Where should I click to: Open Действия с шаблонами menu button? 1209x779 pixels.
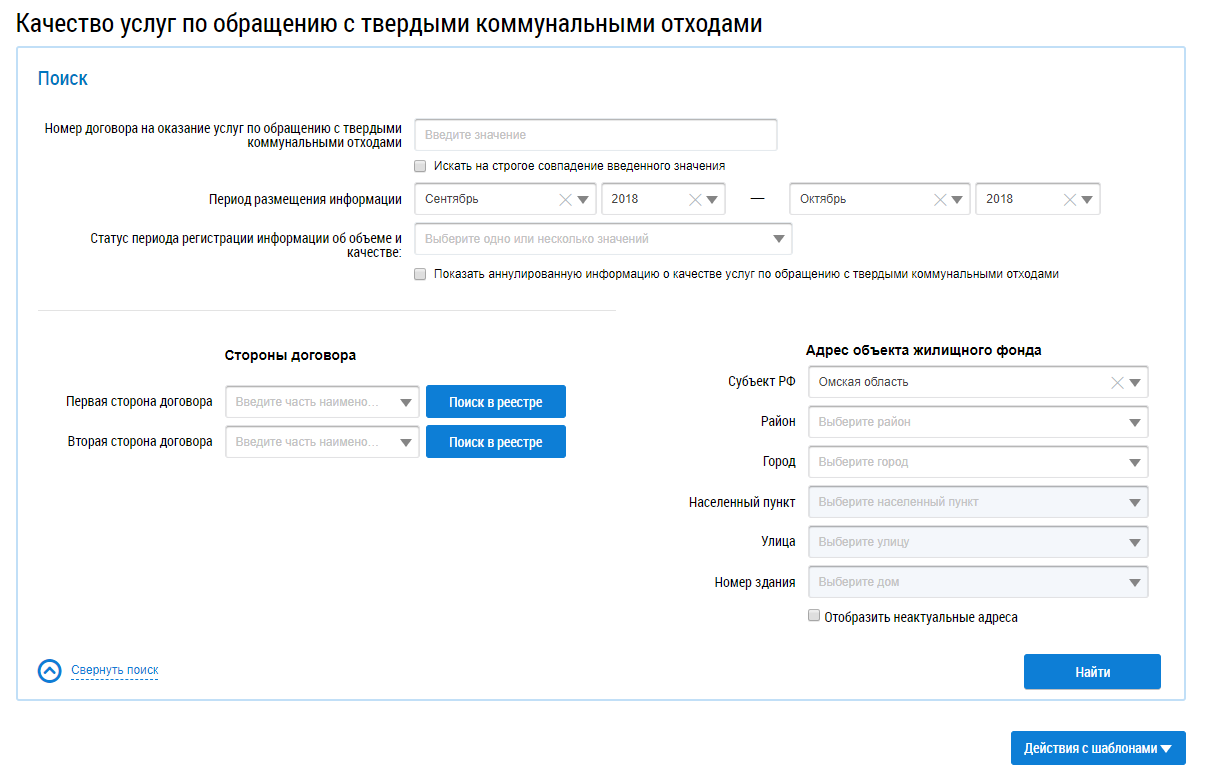click(x=1098, y=748)
